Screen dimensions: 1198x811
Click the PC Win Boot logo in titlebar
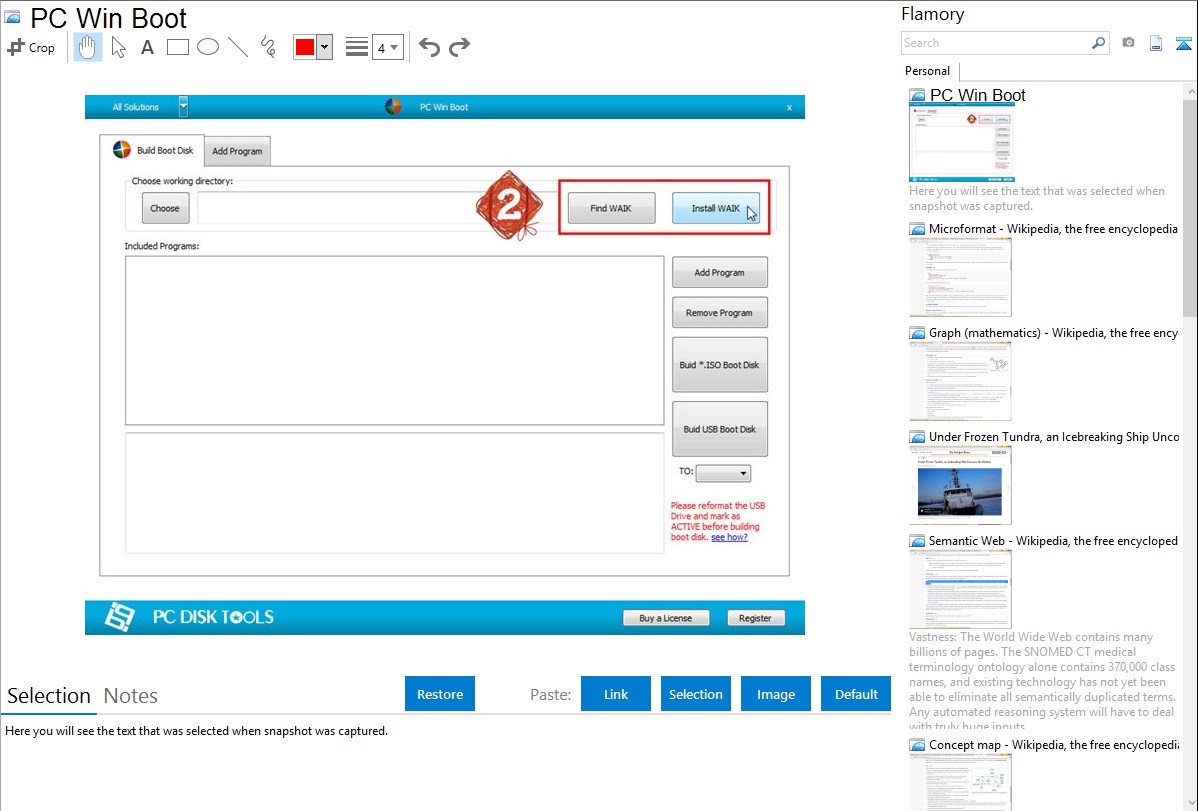pos(393,107)
